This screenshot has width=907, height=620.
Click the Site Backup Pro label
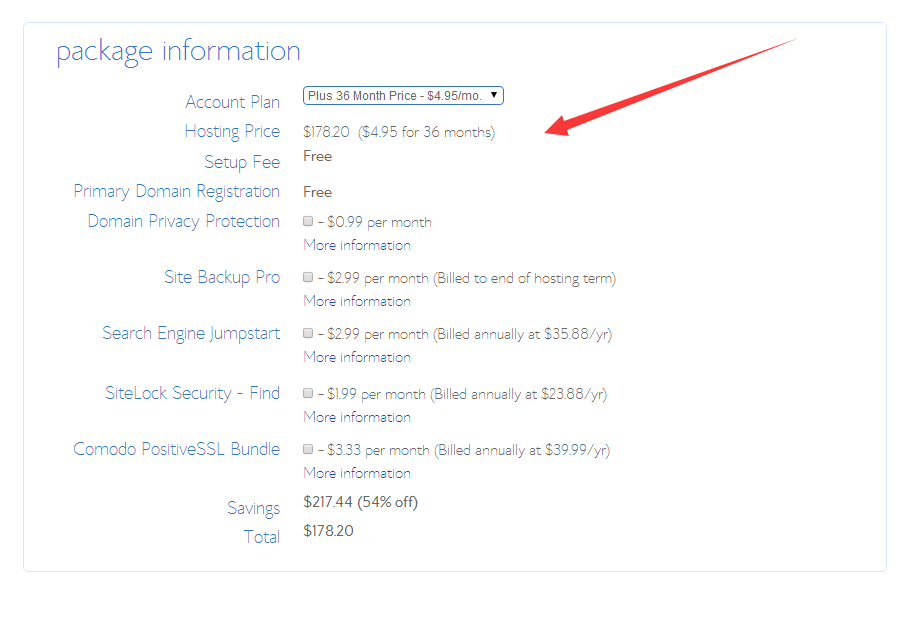click(222, 277)
